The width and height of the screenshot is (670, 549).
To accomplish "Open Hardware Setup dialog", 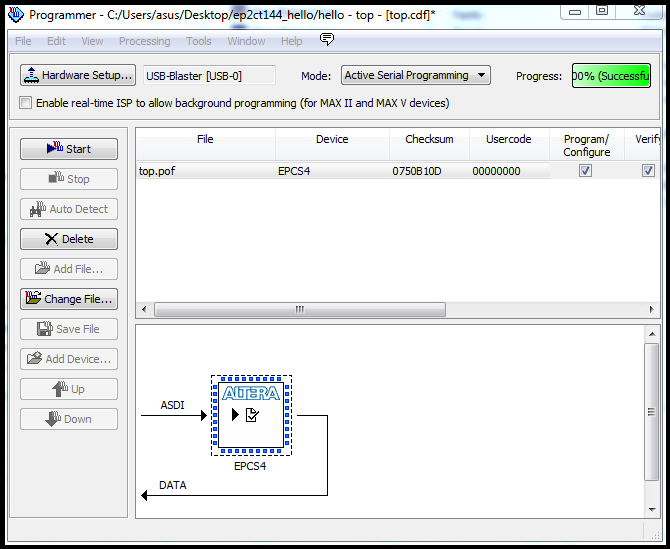I will tap(78, 75).
